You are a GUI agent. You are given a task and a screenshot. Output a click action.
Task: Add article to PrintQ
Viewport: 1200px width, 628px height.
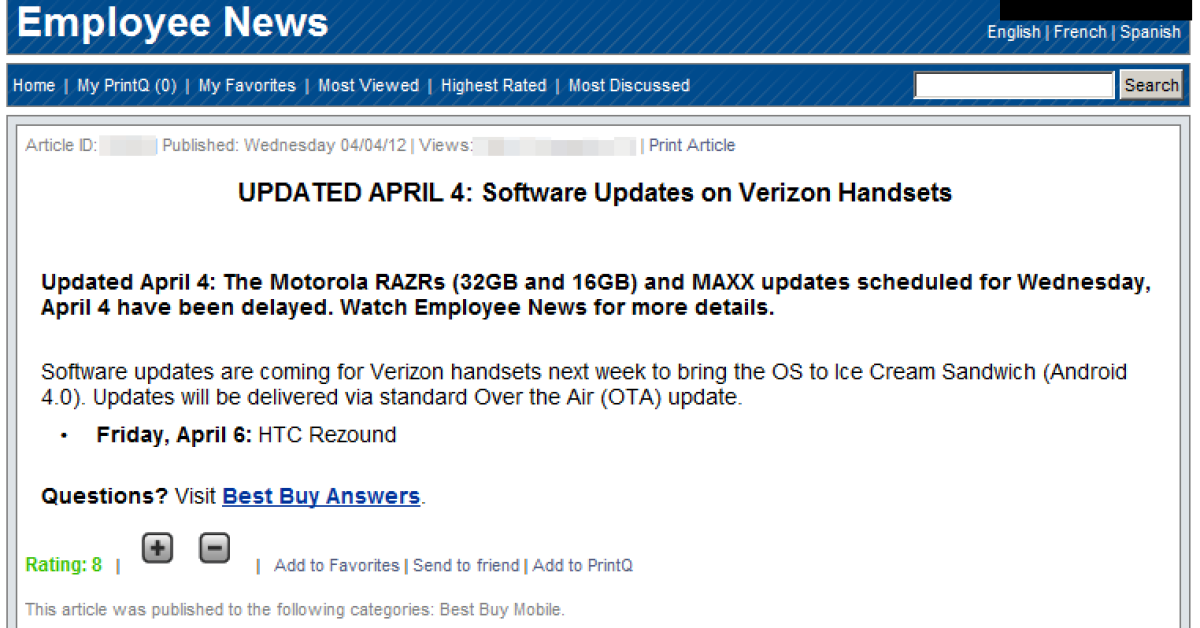[x=583, y=566]
